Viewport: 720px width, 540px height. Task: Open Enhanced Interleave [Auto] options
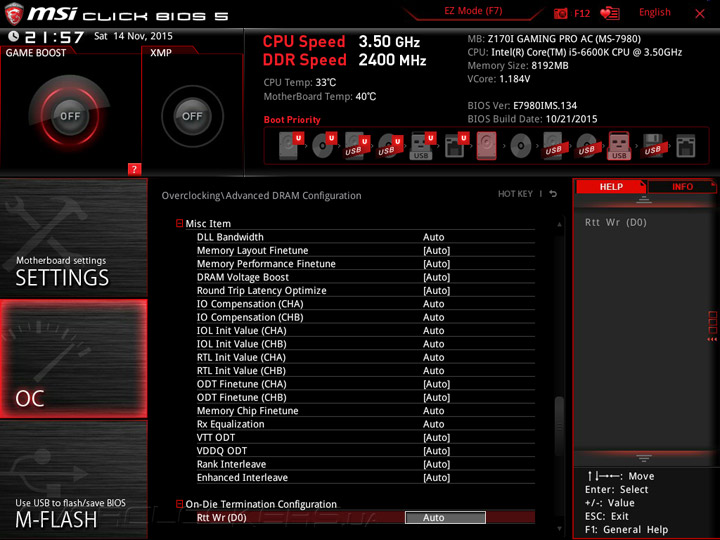coord(436,477)
